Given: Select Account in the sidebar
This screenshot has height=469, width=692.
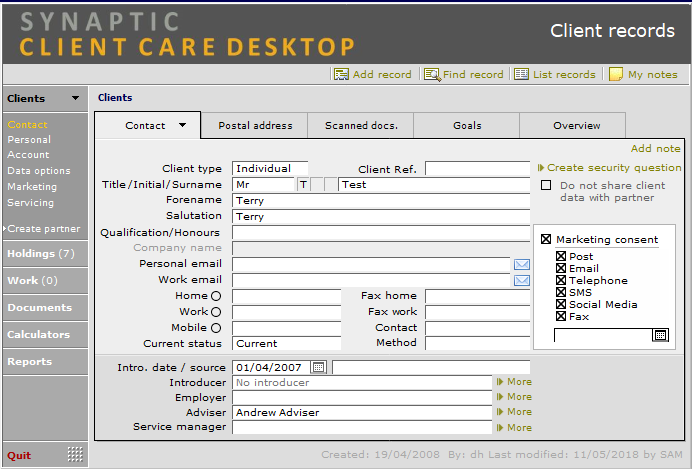Looking at the screenshot, I should 28,154.
